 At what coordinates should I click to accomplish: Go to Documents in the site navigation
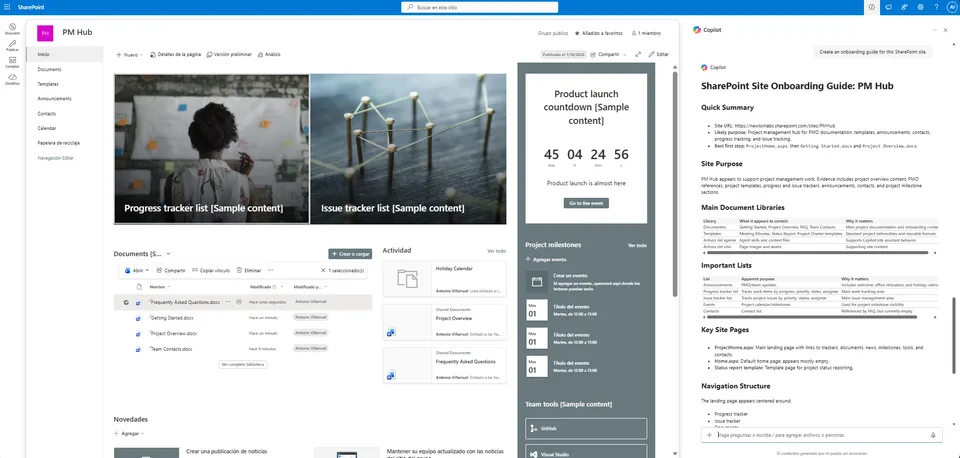coord(49,69)
